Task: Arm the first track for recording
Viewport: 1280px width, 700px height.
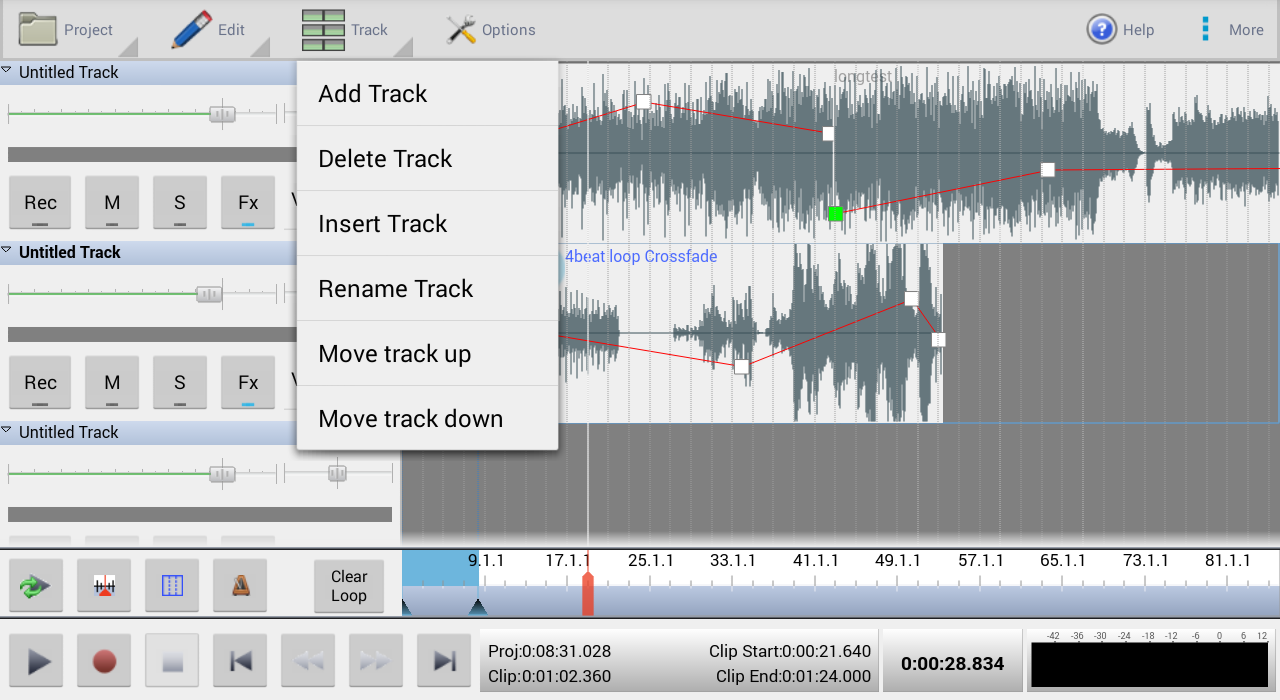Action: tap(40, 202)
